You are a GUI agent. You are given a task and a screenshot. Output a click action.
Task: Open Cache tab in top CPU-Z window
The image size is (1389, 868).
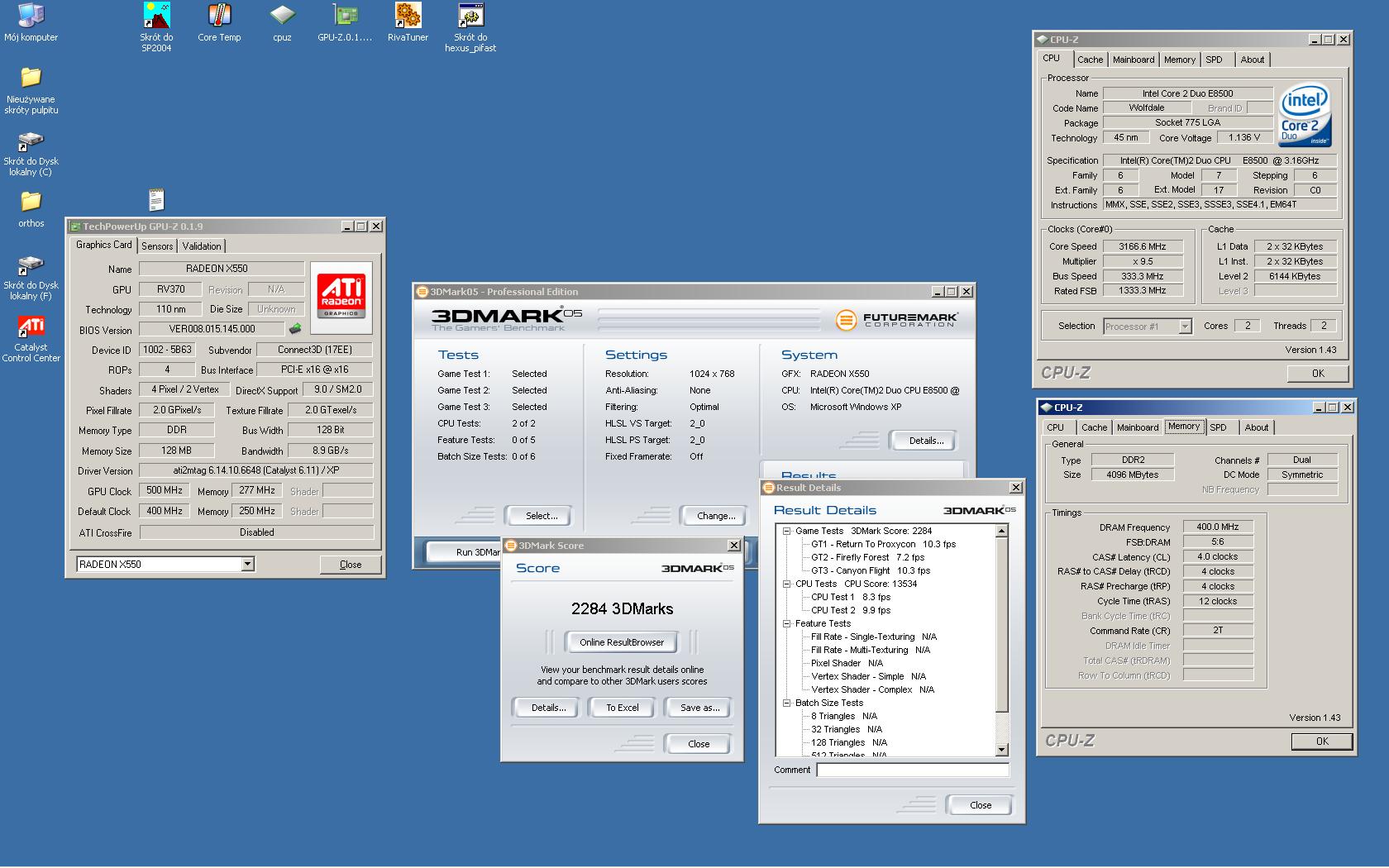[1090, 60]
